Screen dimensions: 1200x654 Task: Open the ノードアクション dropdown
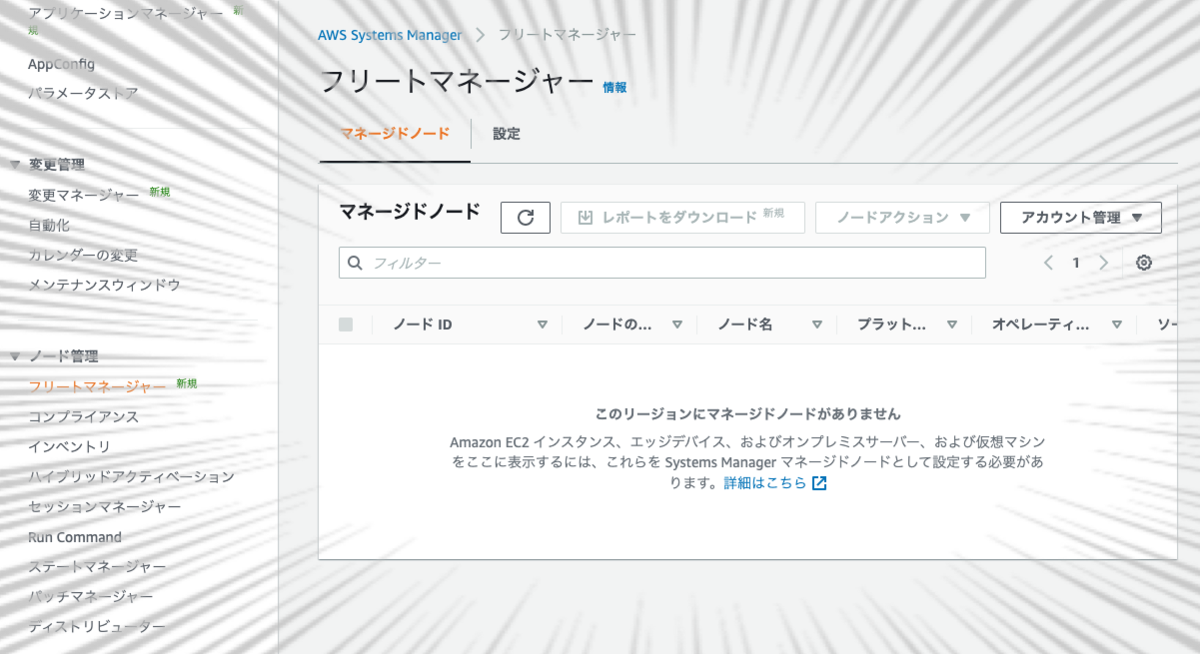pos(903,217)
